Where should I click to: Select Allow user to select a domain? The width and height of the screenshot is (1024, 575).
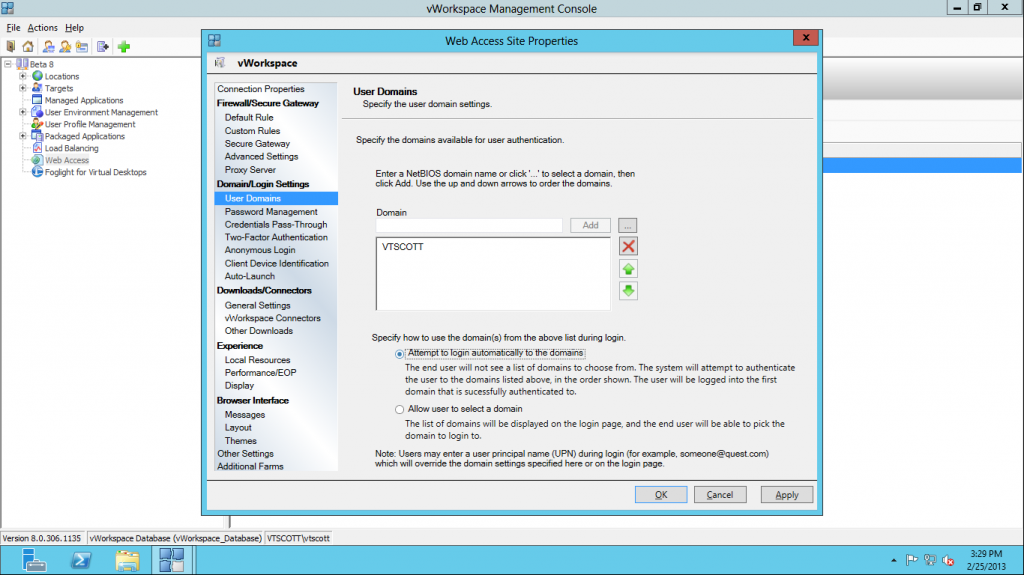tap(399, 410)
